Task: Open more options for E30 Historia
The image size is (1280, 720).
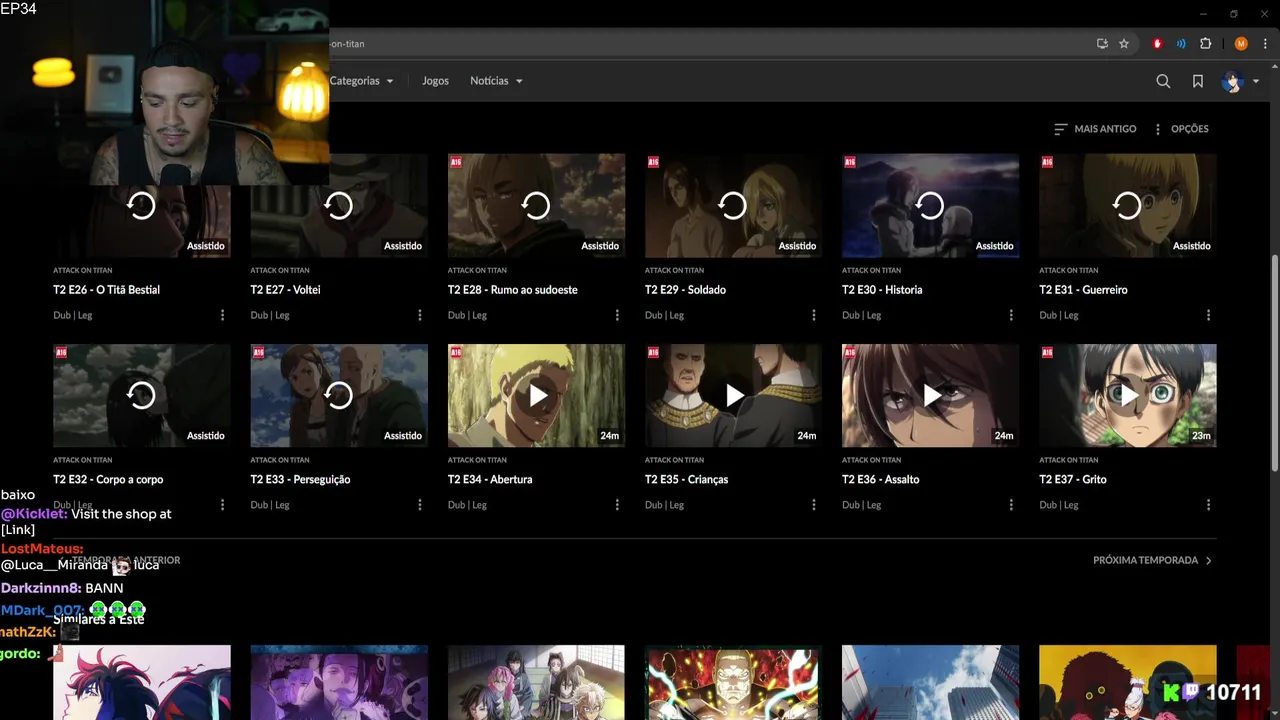Action: [1010, 315]
